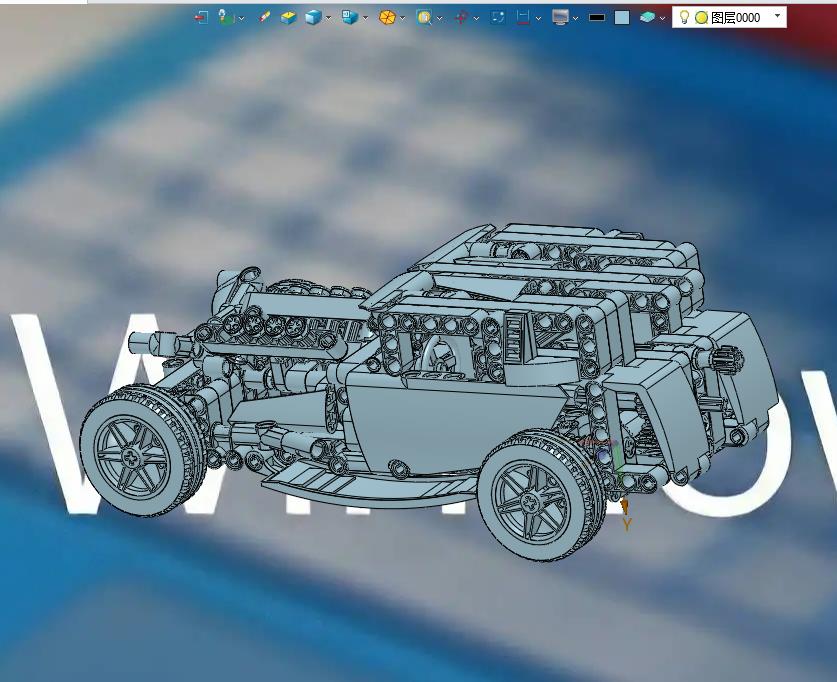This screenshot has height=682, width=837.
Task: Click the blue shaded cube display icon
Action: click(313, 18)
